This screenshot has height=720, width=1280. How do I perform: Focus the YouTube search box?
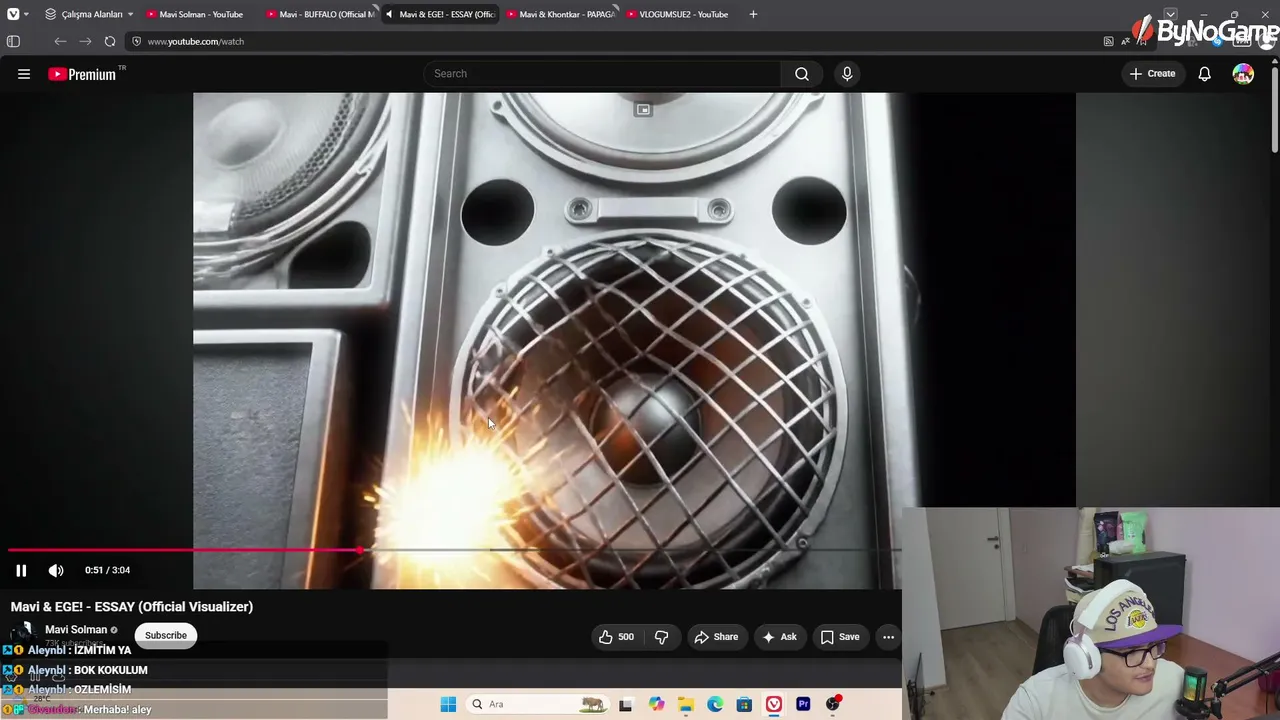(603, 74)
